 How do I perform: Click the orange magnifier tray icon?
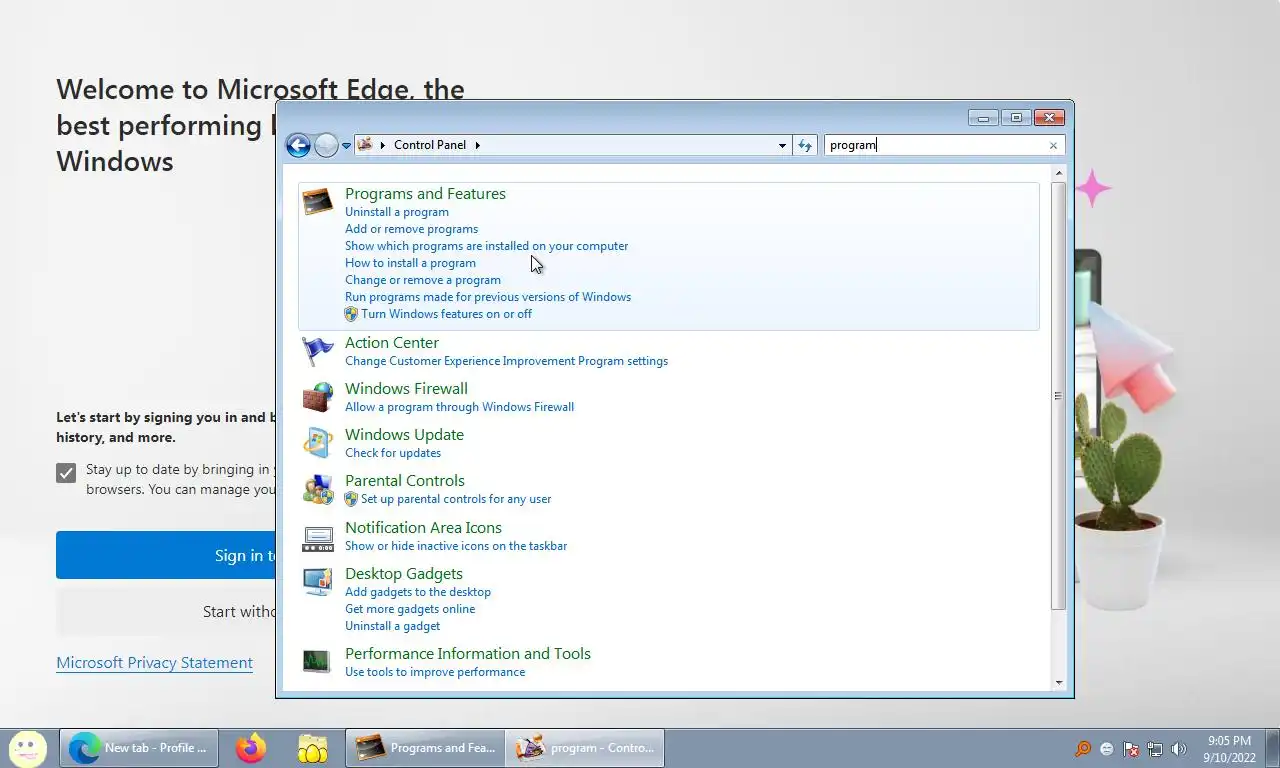point(1083,749)
